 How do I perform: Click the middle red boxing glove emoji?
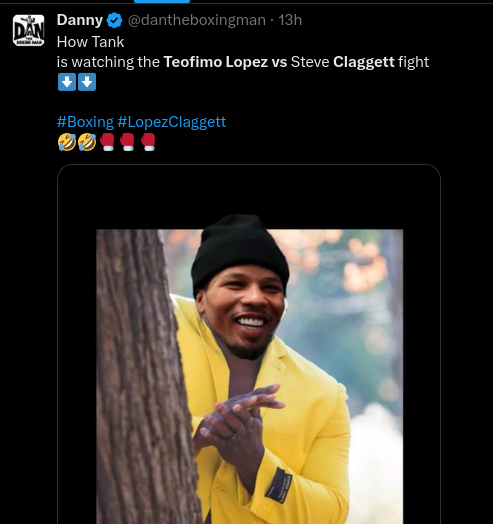(127, 142)
